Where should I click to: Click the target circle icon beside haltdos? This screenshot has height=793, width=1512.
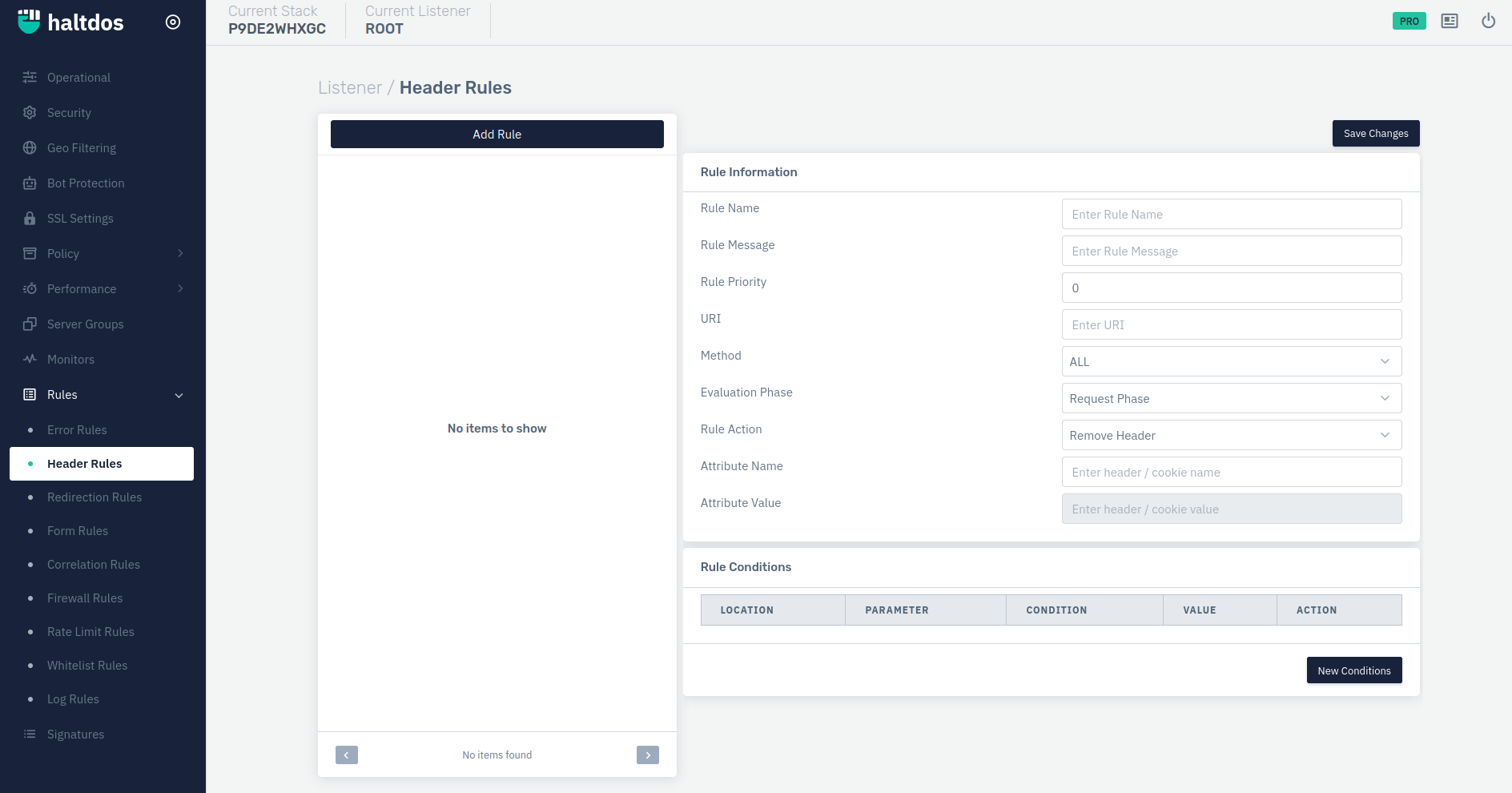(173, 22)
